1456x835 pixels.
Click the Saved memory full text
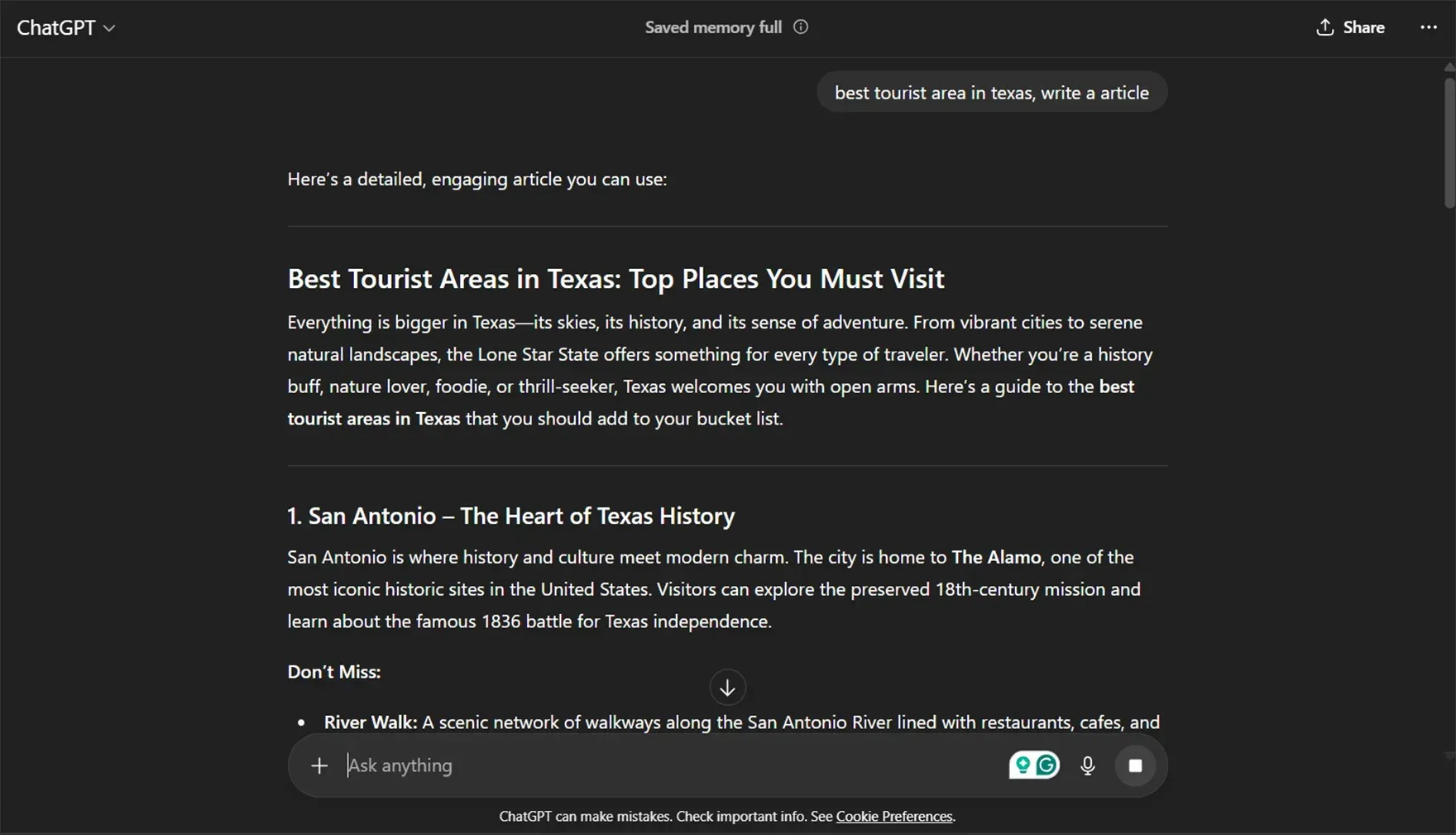(712, 26)
